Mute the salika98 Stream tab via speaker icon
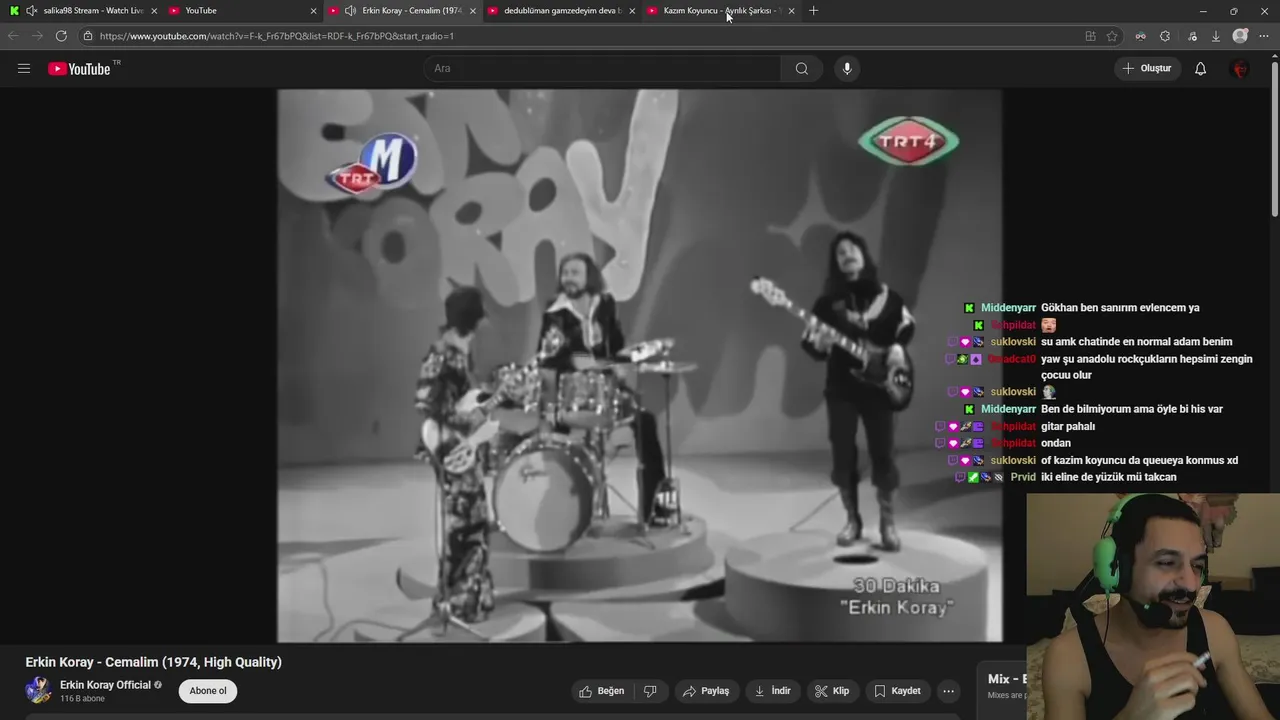Viewport: 1280px width, 720px height. [32, 11]
